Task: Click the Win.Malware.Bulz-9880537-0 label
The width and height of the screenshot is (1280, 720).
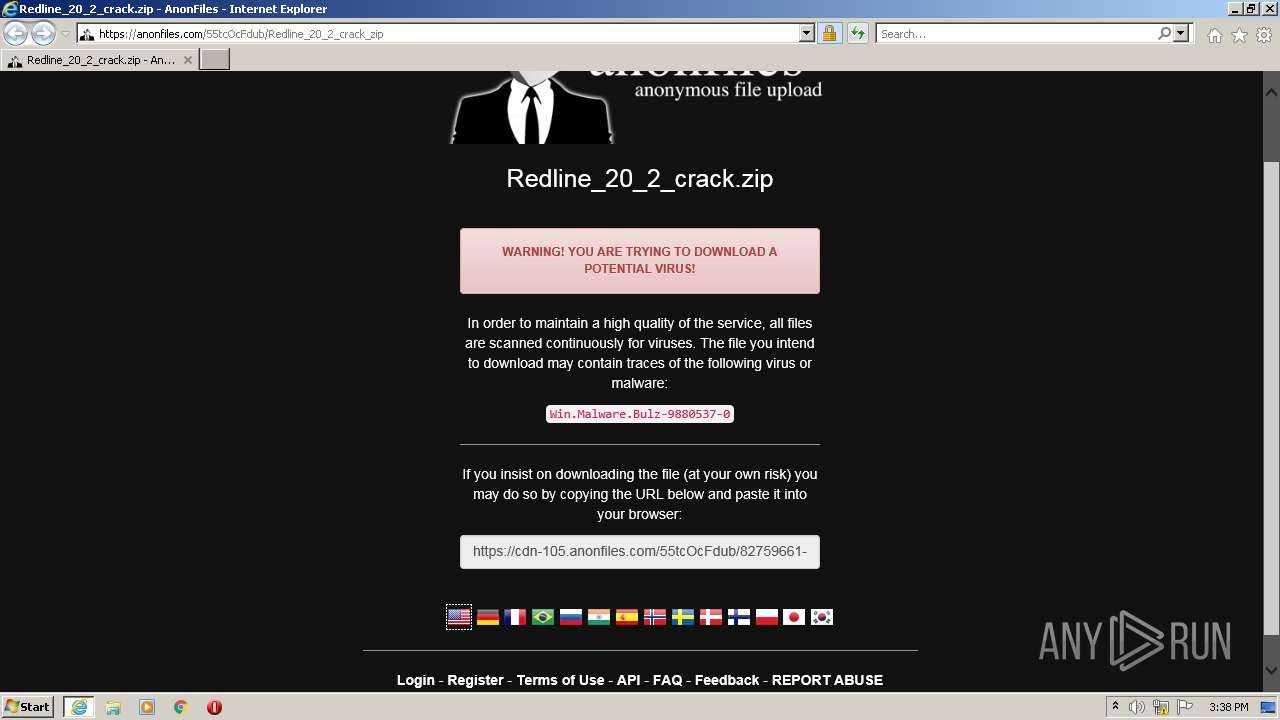Action: pyautogui.click(x=640, y=414)
